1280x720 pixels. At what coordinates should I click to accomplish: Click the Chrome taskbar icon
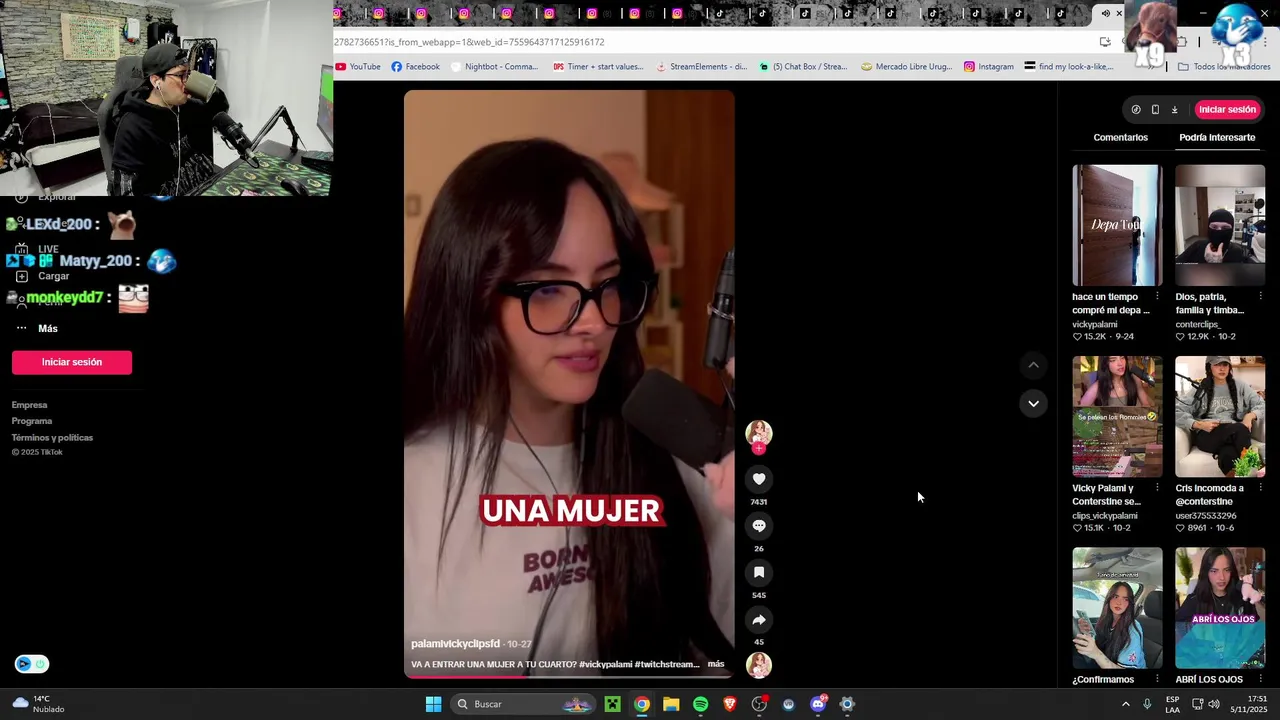(x=642, y=704)
